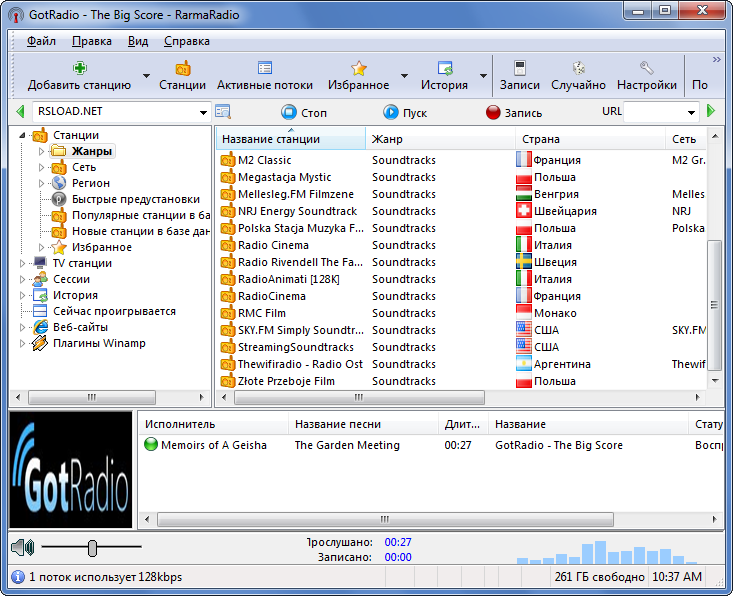Expand the Избранное tree node
The width and height of the screenshot is (733, 596).
tap(41, 247)
